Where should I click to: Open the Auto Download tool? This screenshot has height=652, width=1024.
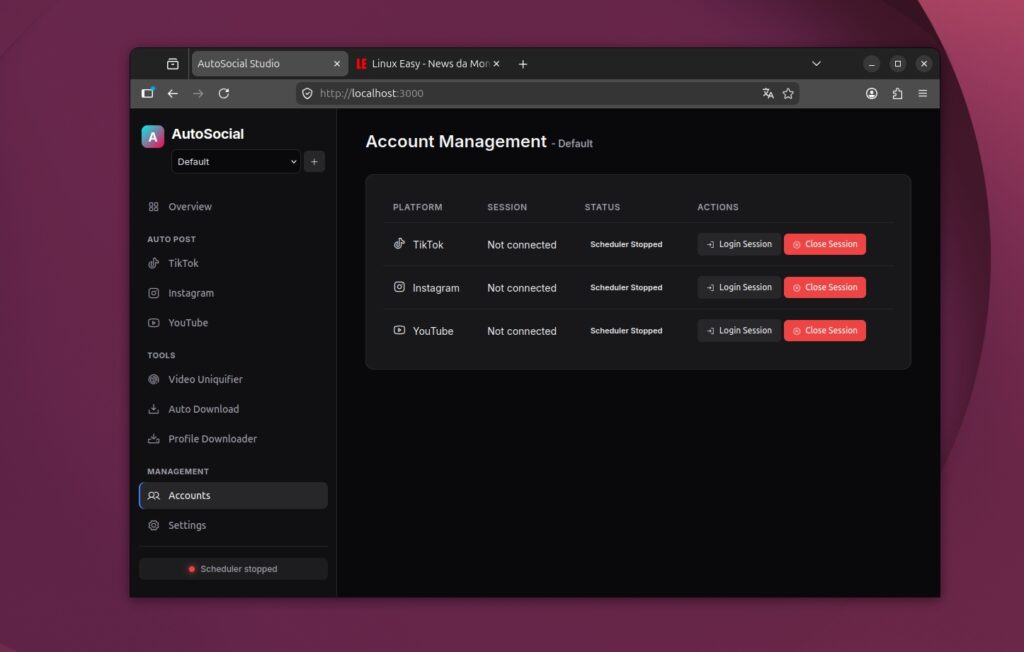[x=233, y=409]
